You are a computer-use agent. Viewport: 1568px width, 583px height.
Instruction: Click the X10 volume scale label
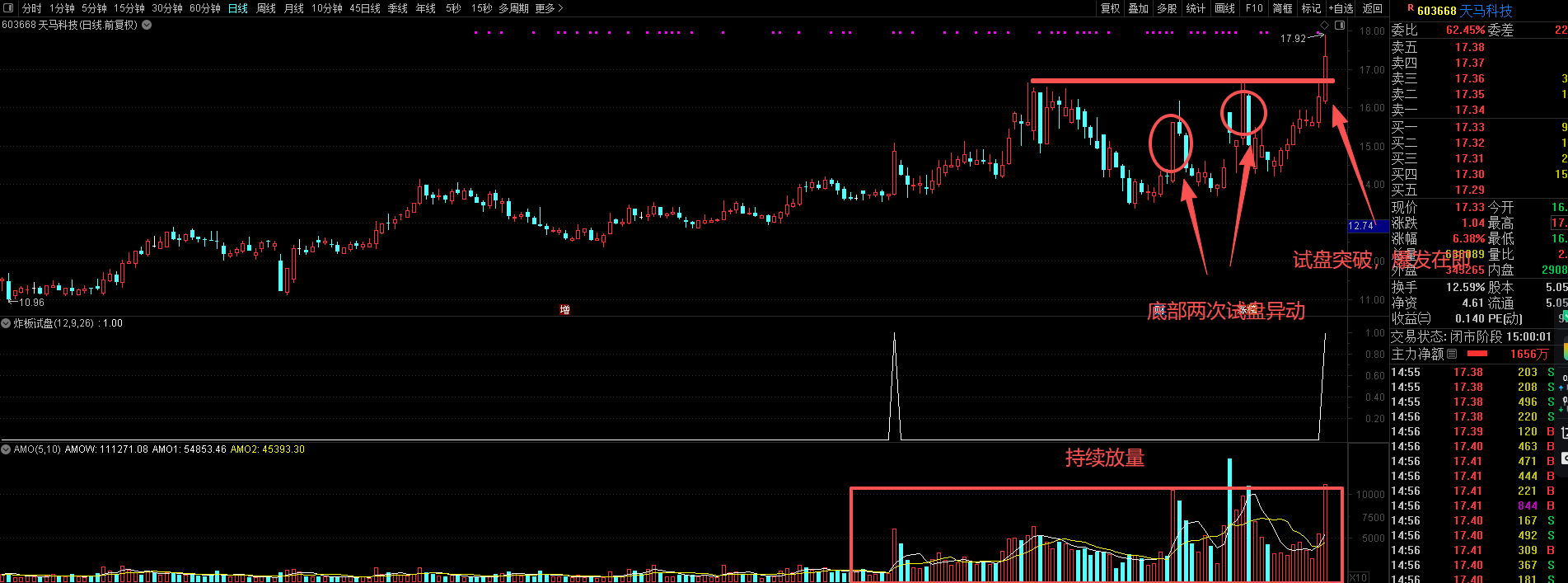pyautogui.click(x=1357, y=577)
